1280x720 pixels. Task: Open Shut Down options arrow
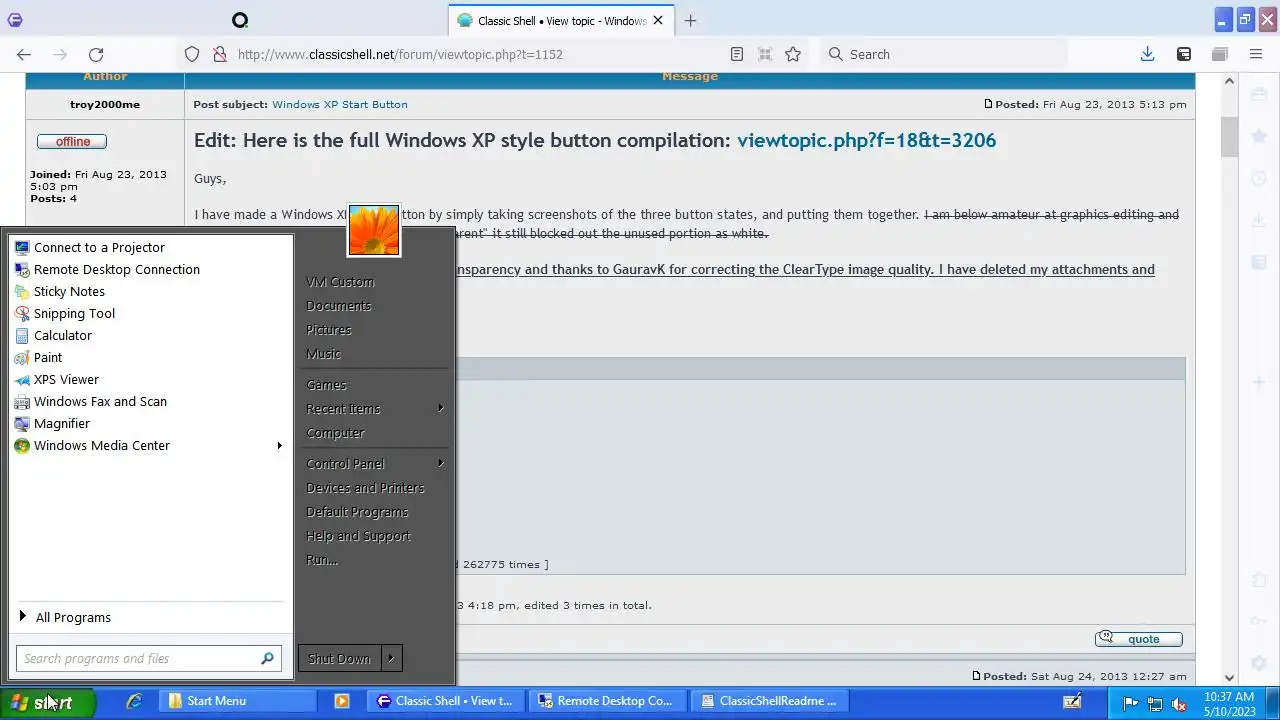coord(391,658)
